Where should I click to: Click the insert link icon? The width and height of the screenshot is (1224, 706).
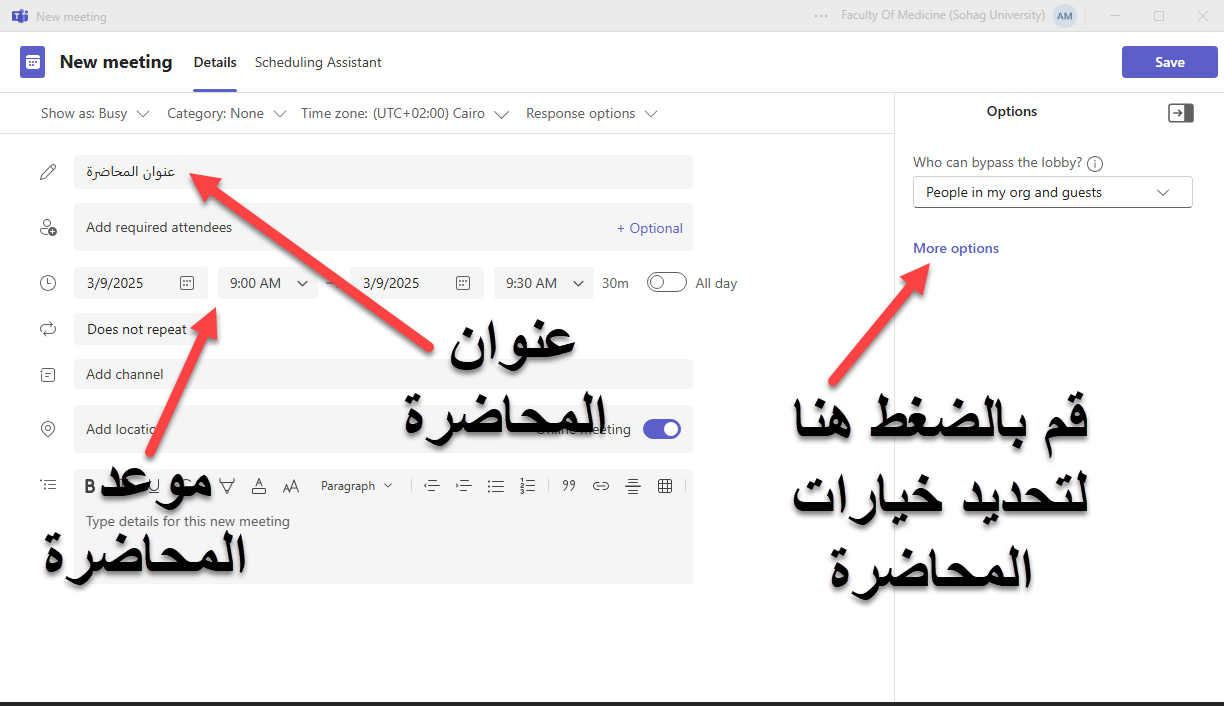(x=600, y=486)
